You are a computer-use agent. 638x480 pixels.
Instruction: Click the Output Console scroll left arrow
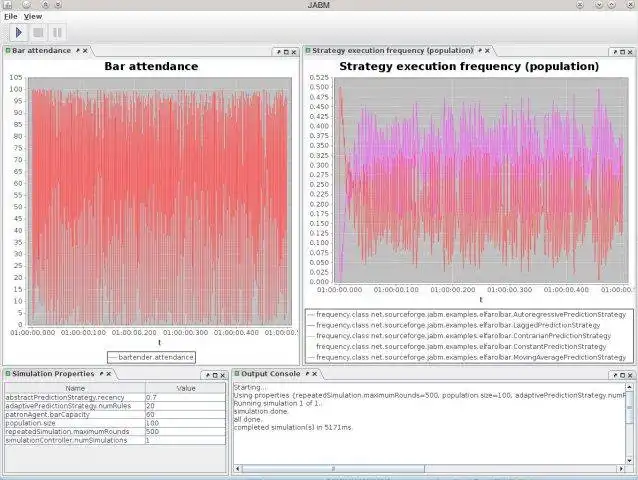238,469
